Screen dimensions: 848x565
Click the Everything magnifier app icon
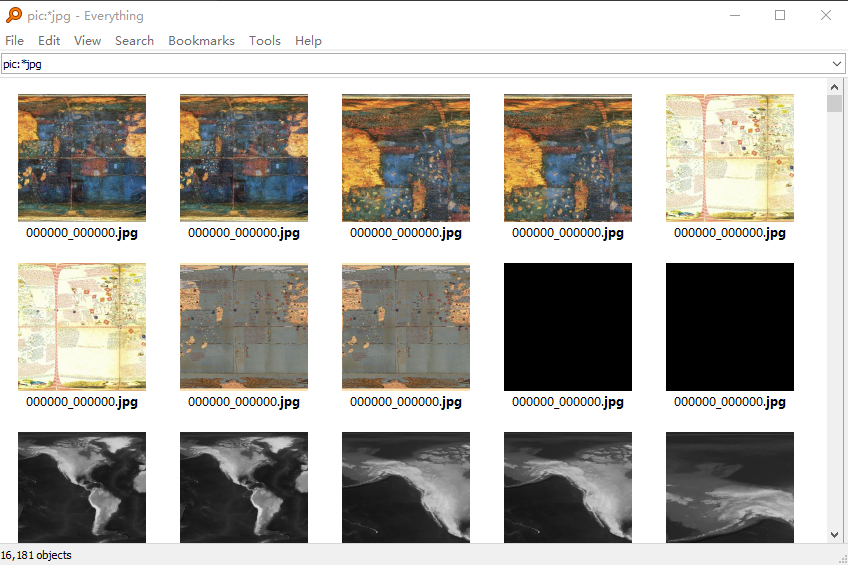click(x=14, y=15)
